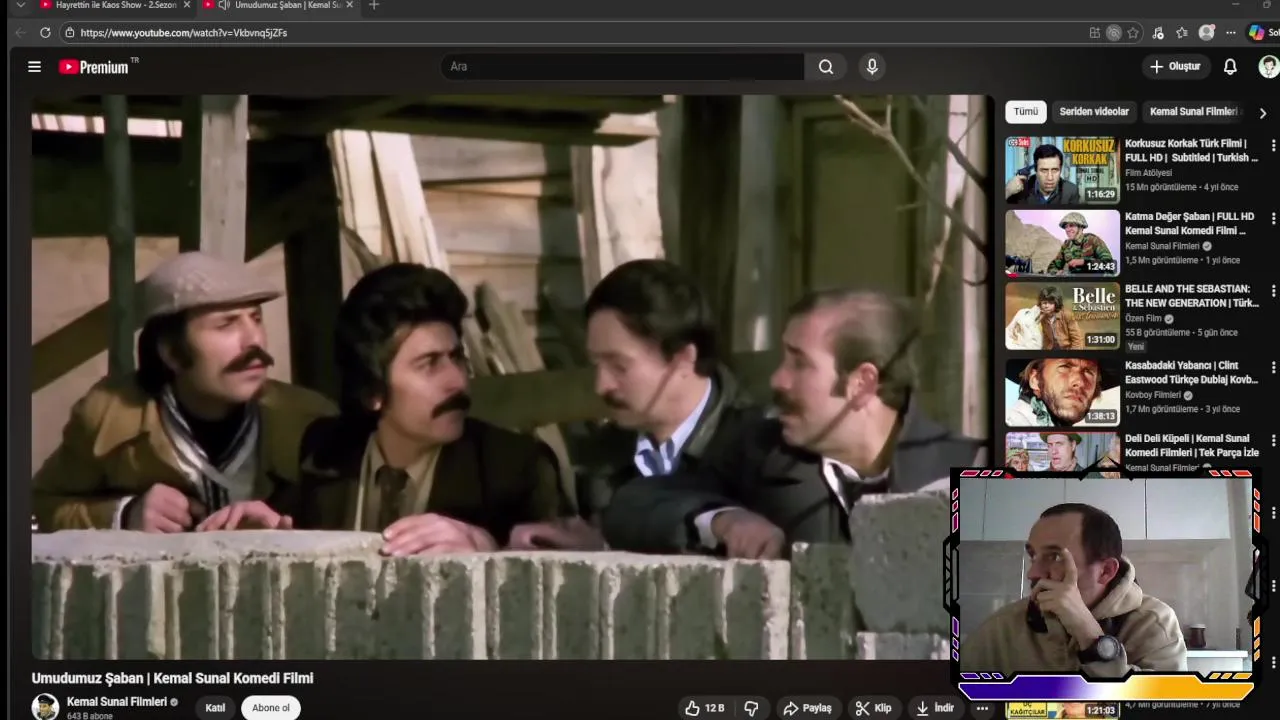This screenshot has height=720, width=1280.
Task: Click the YouTube search field Ara
Action: 622,67
